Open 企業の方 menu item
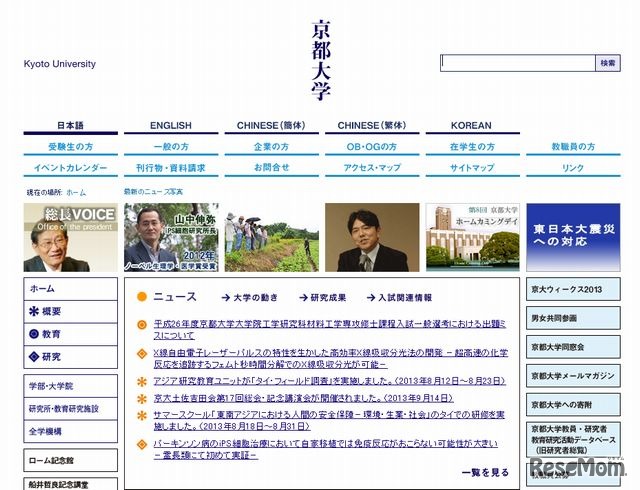The width and height of the screenshot is (640, 490). coord(271,147)
